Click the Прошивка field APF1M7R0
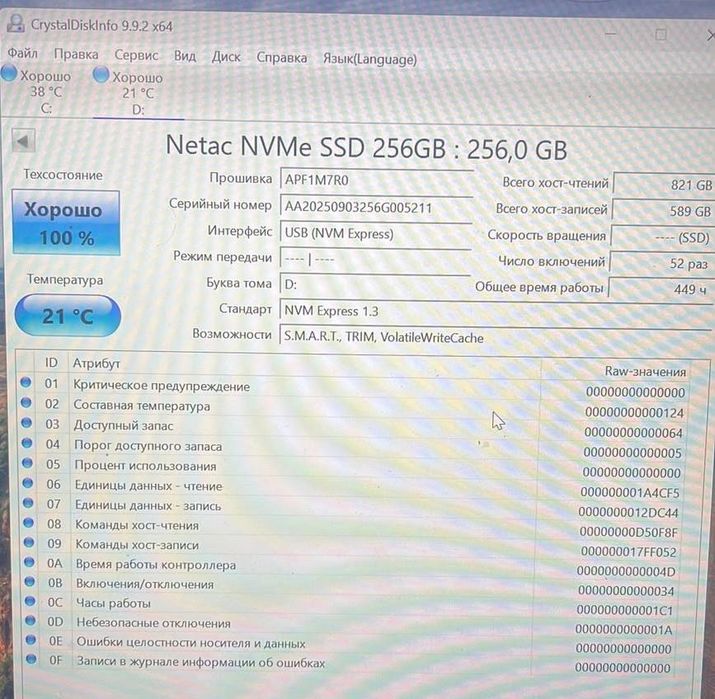Viewport: 715px width, 699px height. point(376,180)
